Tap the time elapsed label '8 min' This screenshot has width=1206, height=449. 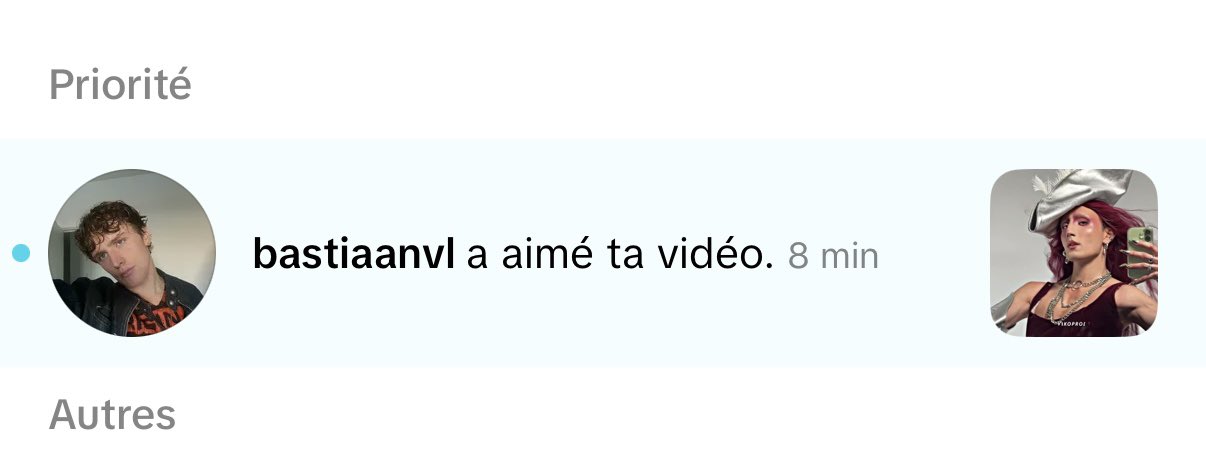[x=833, y=257]
